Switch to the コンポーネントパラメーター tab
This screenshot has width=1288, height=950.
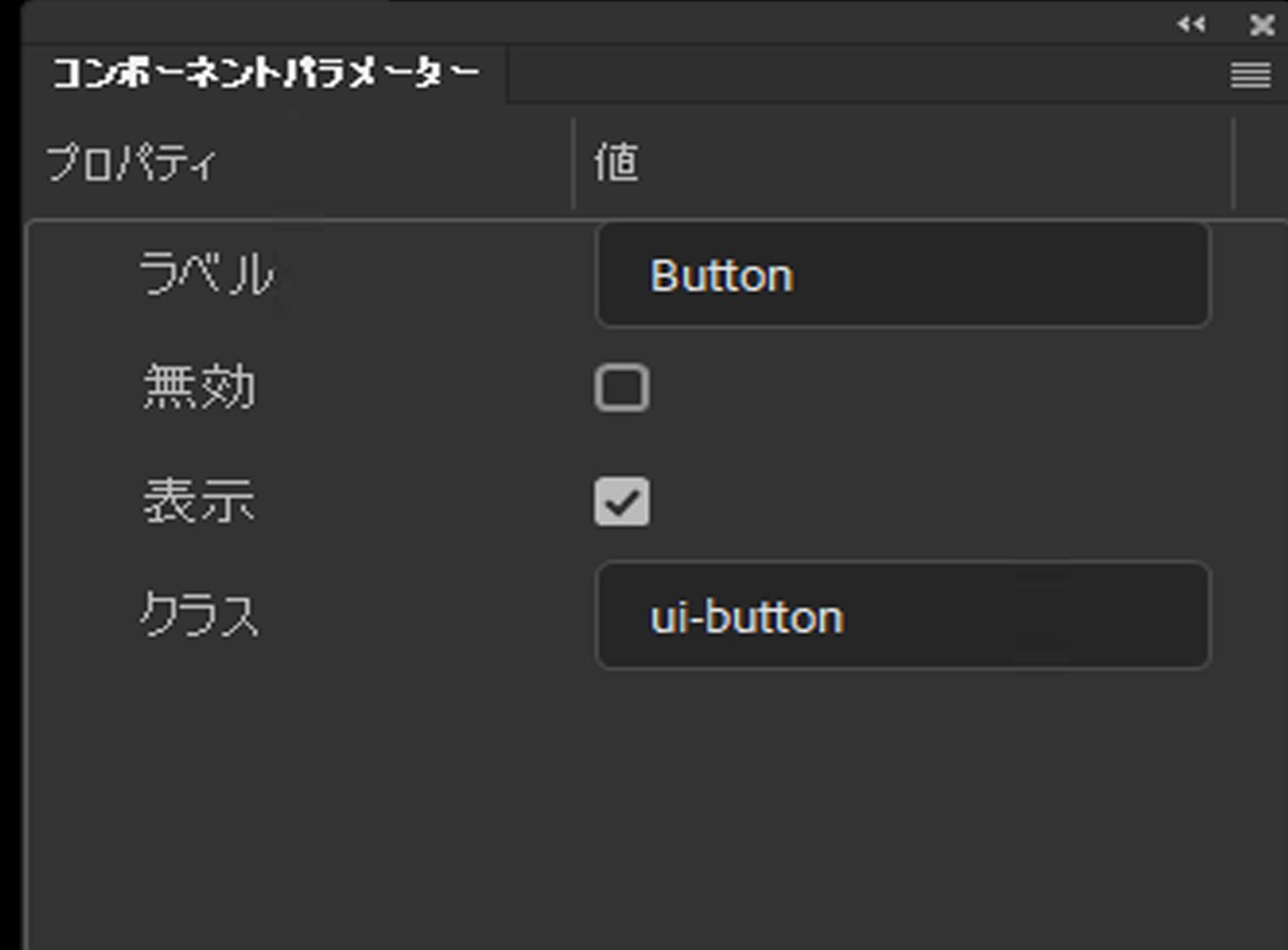(x=263, y=73)
